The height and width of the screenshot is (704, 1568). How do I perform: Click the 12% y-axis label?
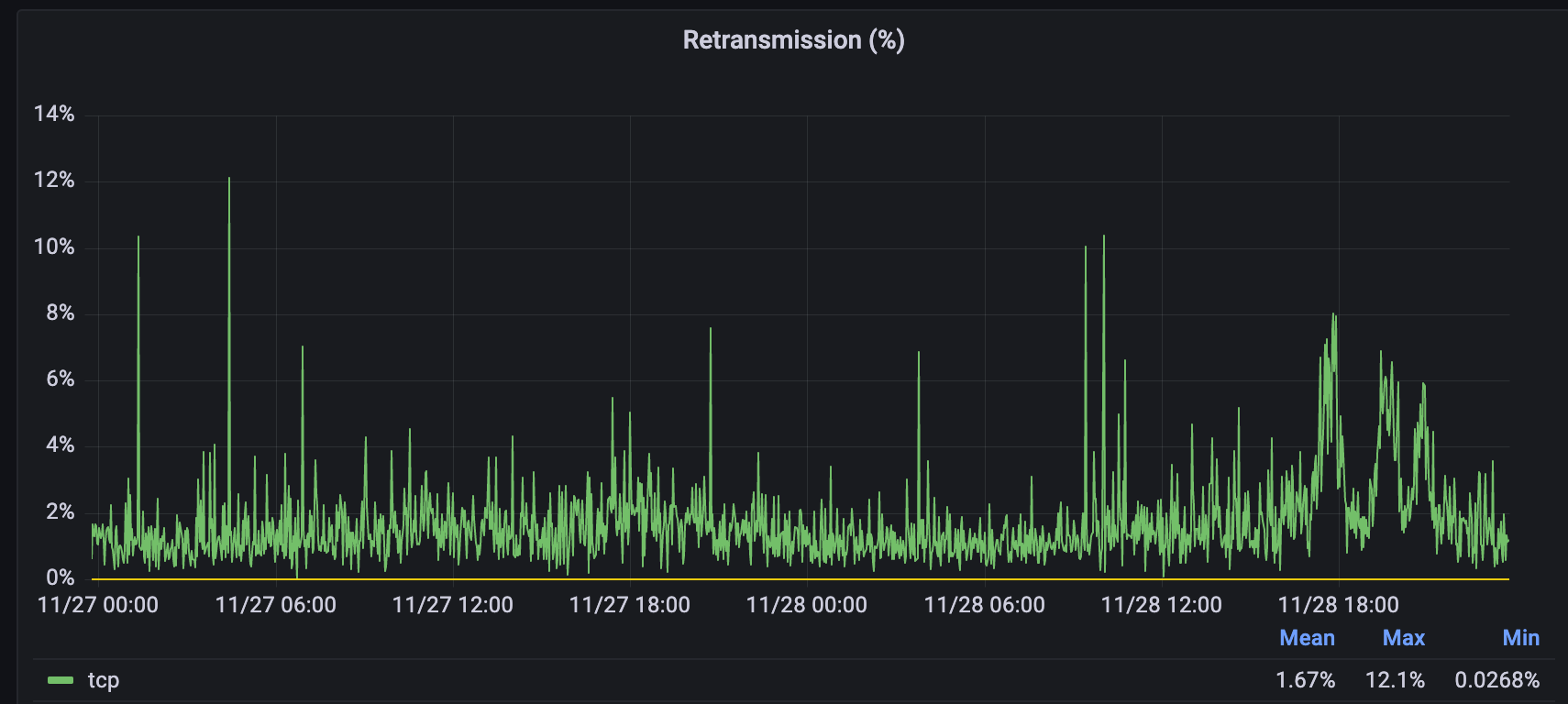pos(54,180)
